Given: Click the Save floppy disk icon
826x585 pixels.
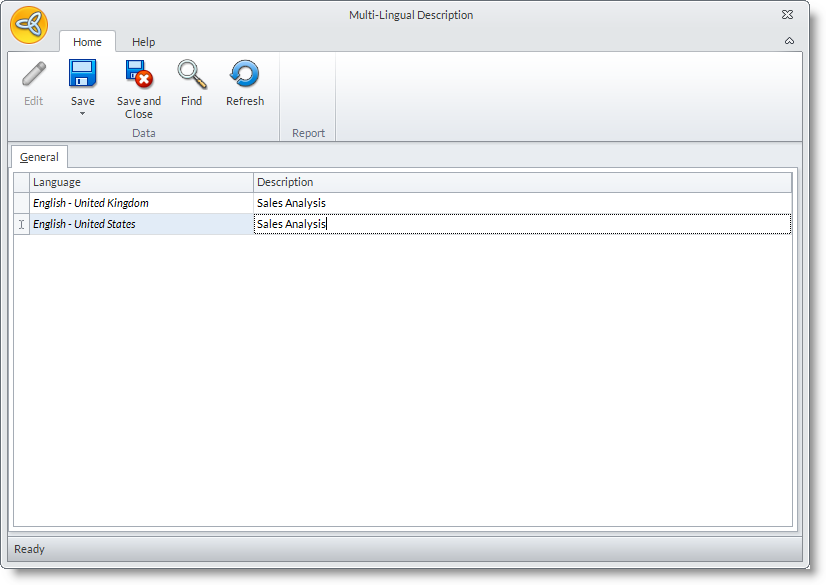Looking at the screenshot, I should pyautogui.click(x=82, y=74).
